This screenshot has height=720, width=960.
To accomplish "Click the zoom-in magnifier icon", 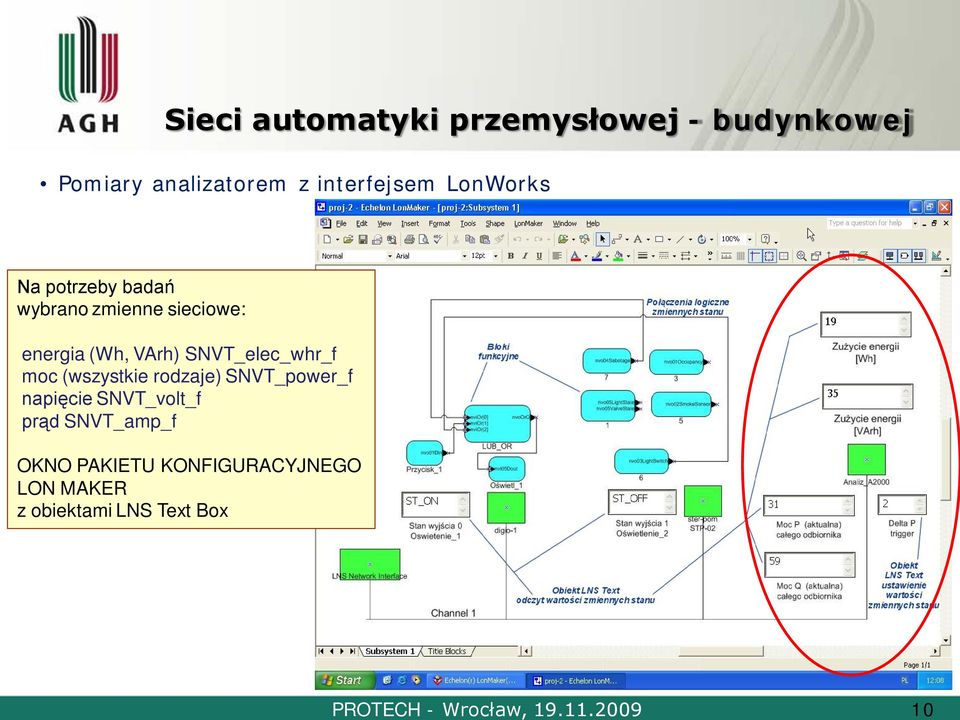I will (x=801, y=256).
